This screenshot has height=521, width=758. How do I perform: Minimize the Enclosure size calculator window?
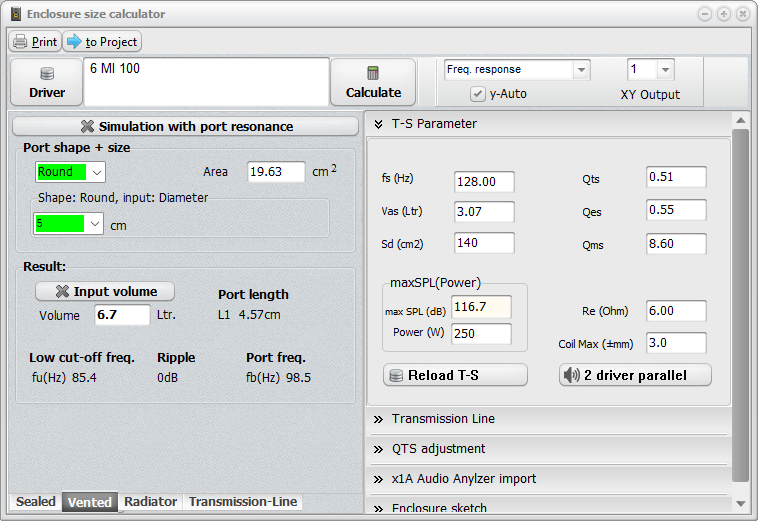click(705, 14)
